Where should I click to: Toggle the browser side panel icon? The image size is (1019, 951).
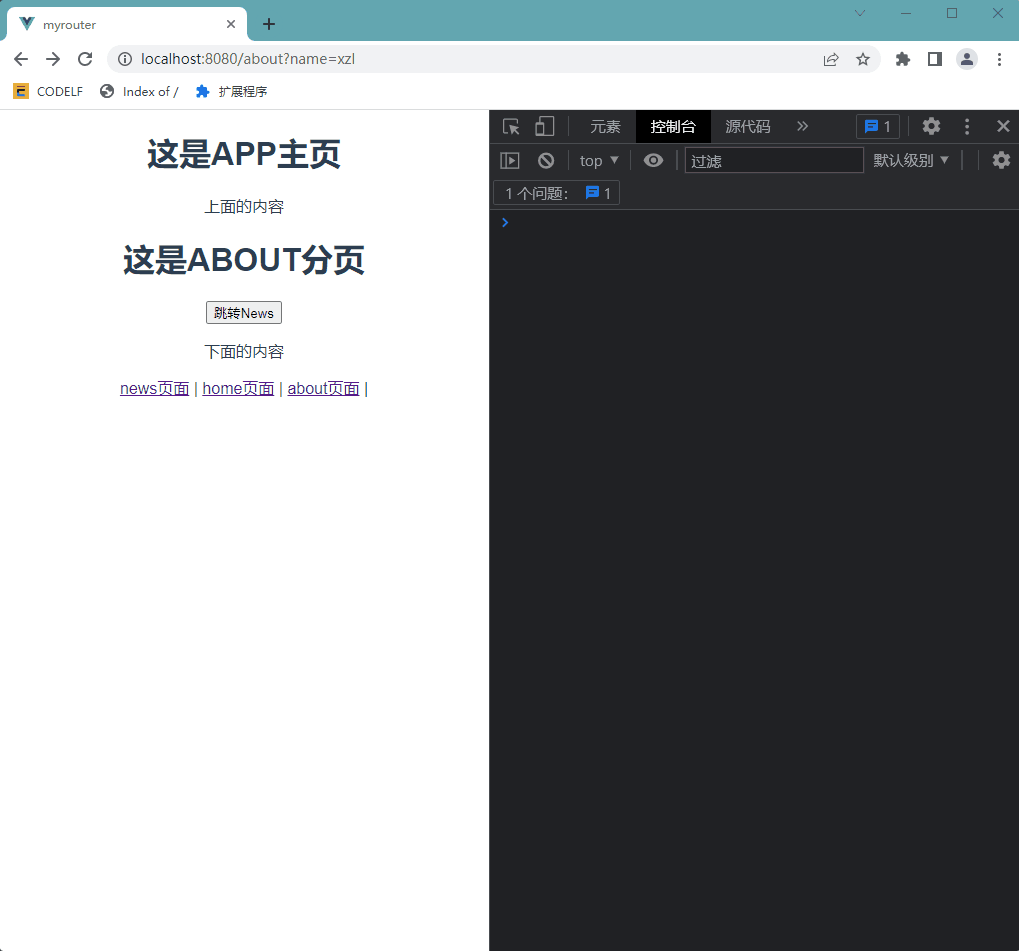pos(935,60)
